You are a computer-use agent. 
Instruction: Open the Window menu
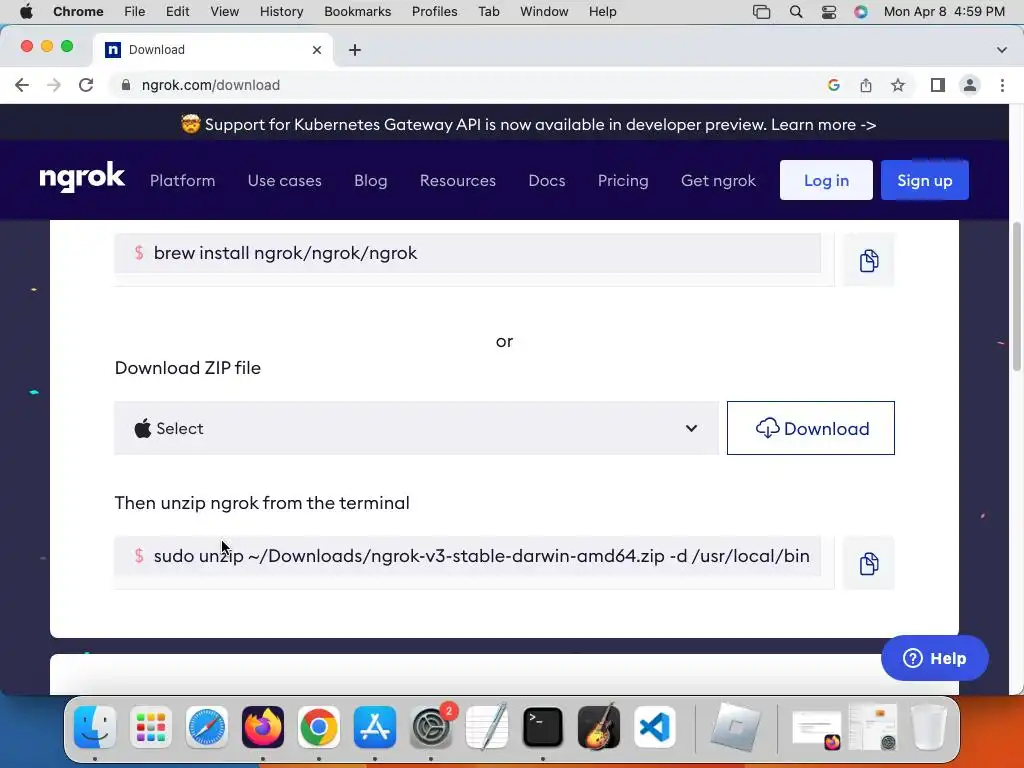544,12
